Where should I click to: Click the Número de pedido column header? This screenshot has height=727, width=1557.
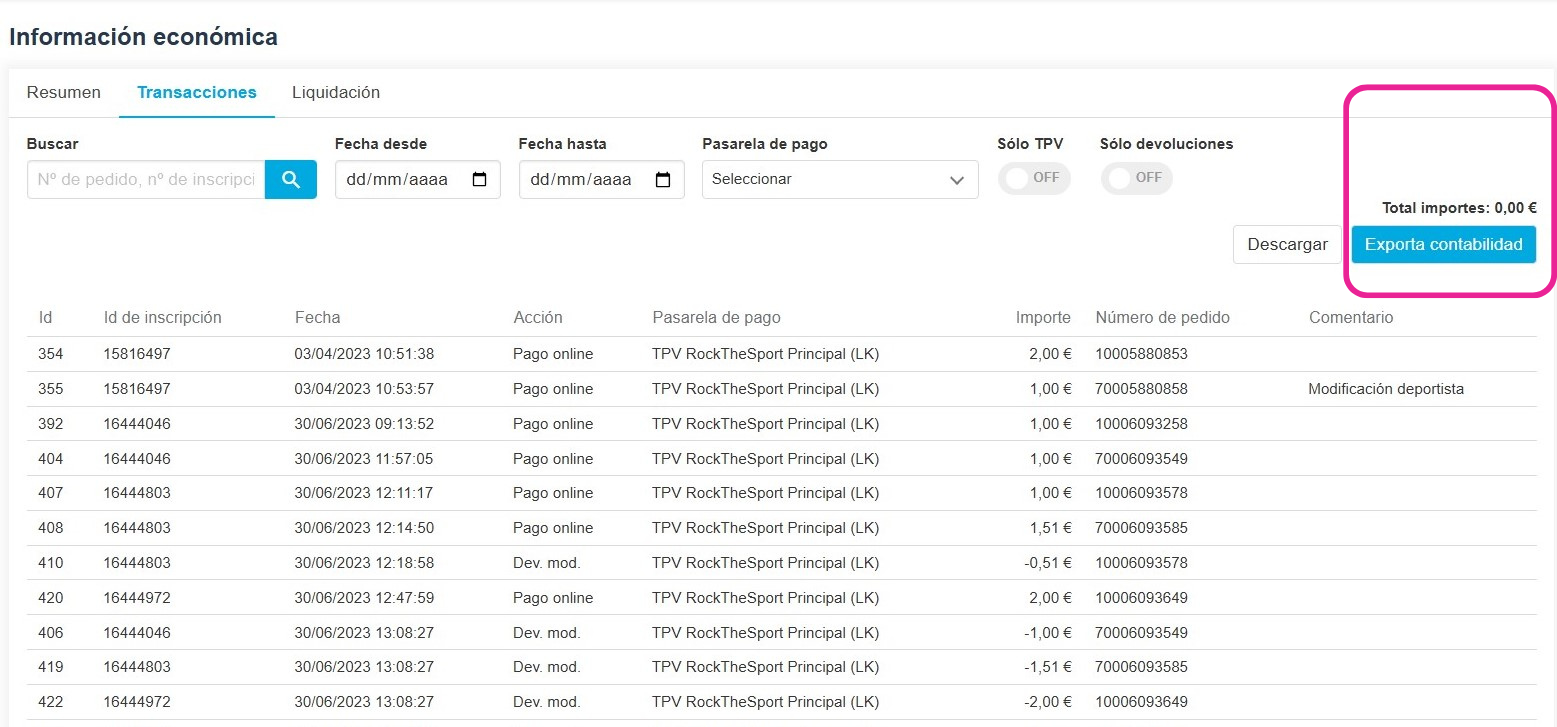pyautogui.click(x=1163, y=317)
